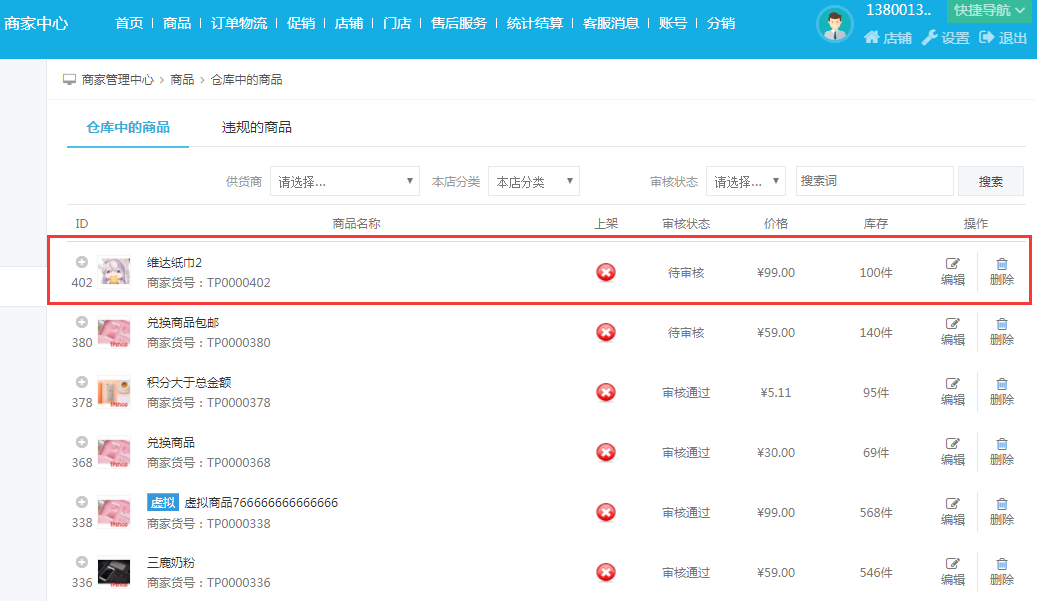Delete the 三鹿奶粉 product row

tap(1001, 572)
